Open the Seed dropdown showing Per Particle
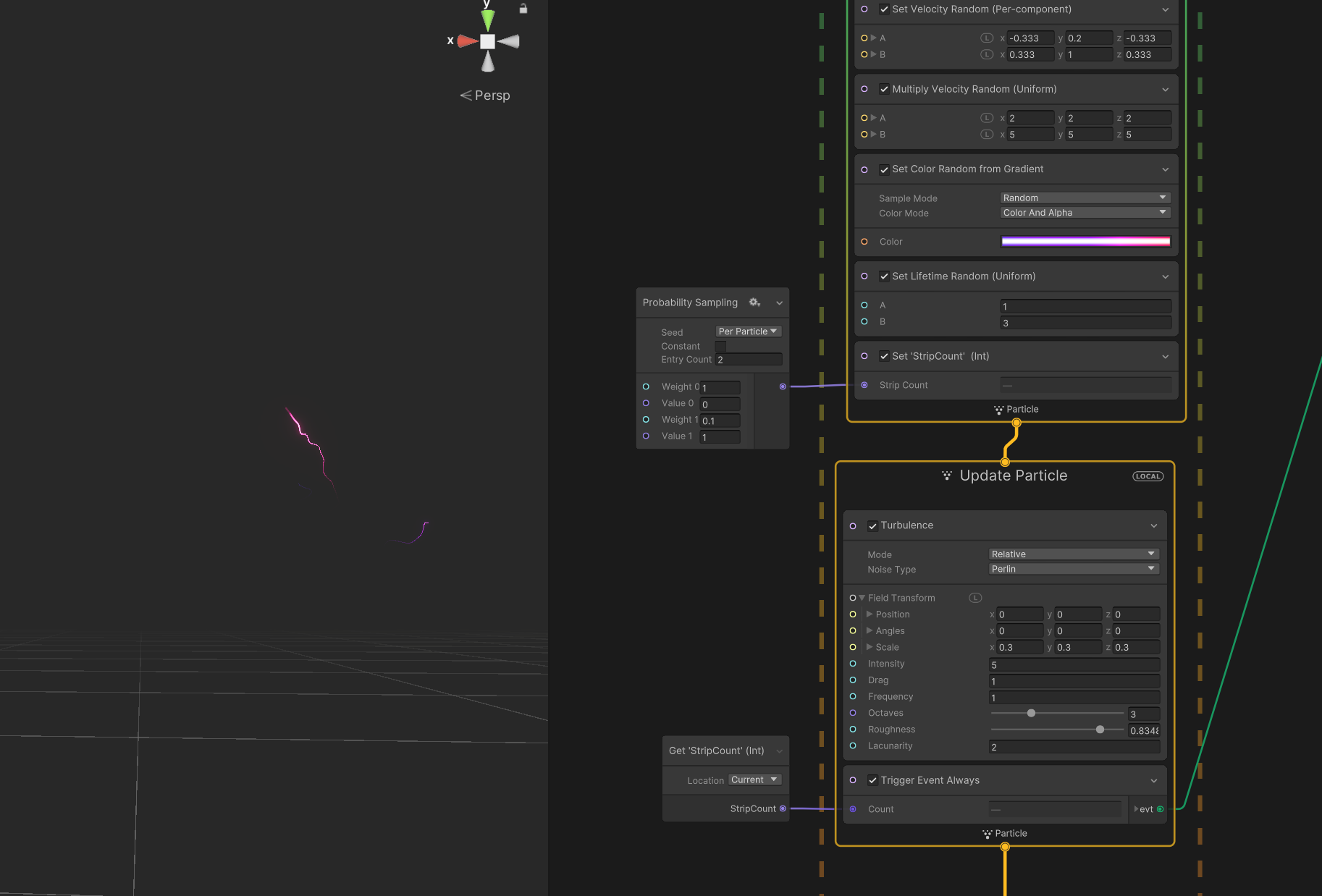1322x896 pixels. [x=749, y=331]
